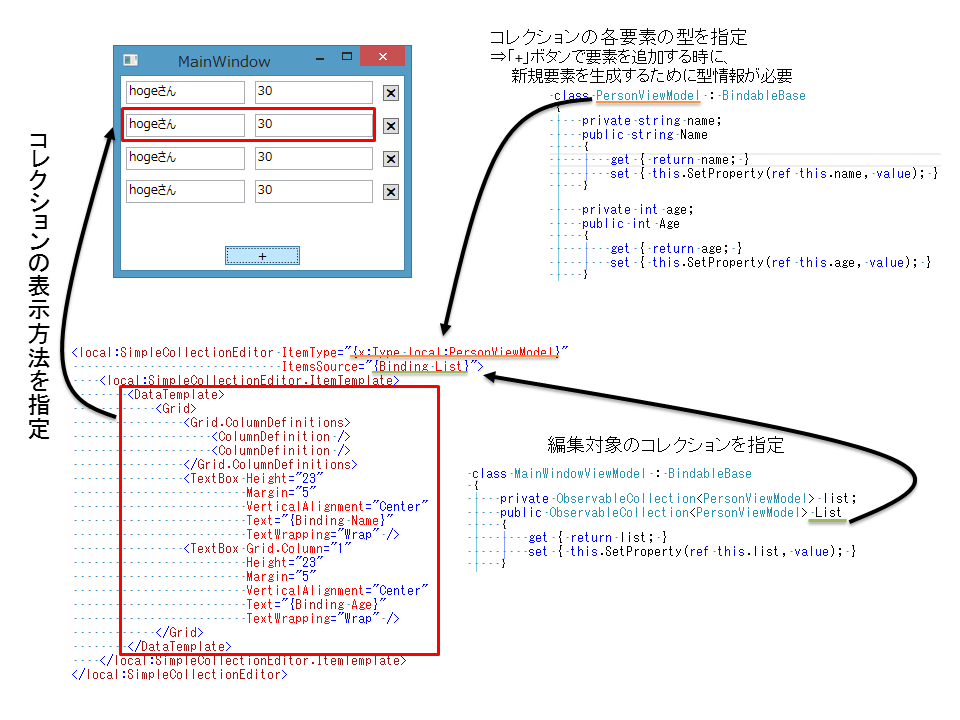Select the name textbox inside the red-outlined row
The width and height of the screenshot is (960, 720).
click(x=185, y=125)
